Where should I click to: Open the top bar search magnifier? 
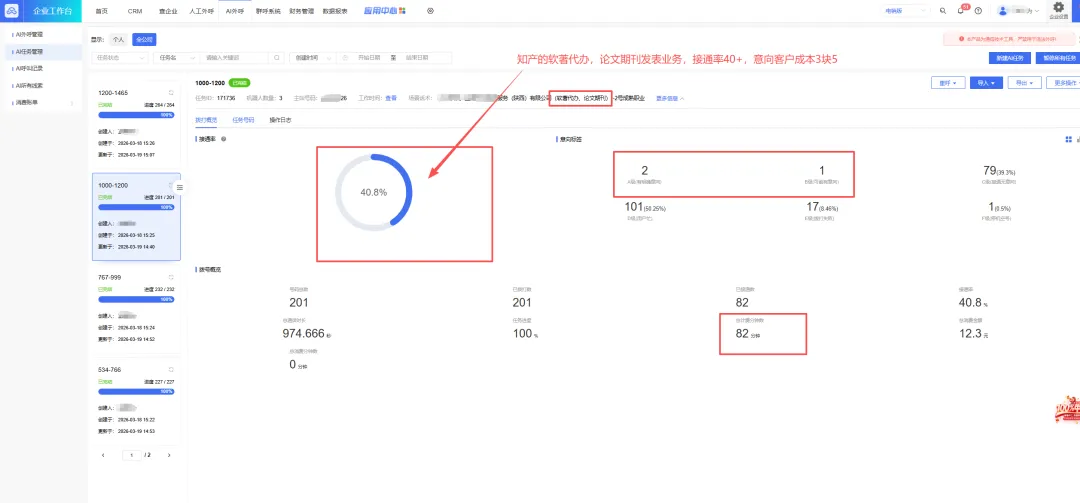point(943,11)
